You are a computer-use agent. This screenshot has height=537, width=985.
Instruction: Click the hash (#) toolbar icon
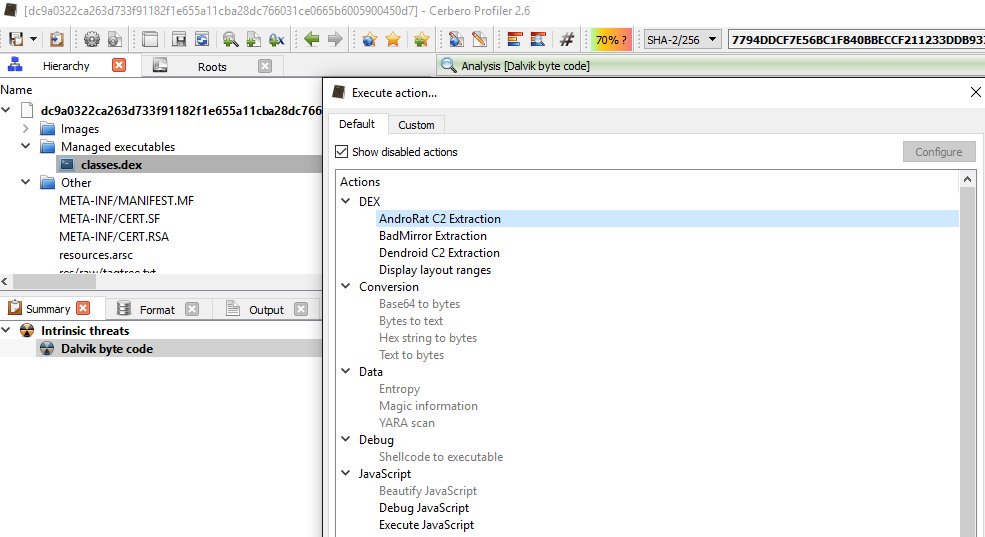(x=567, y=40)
